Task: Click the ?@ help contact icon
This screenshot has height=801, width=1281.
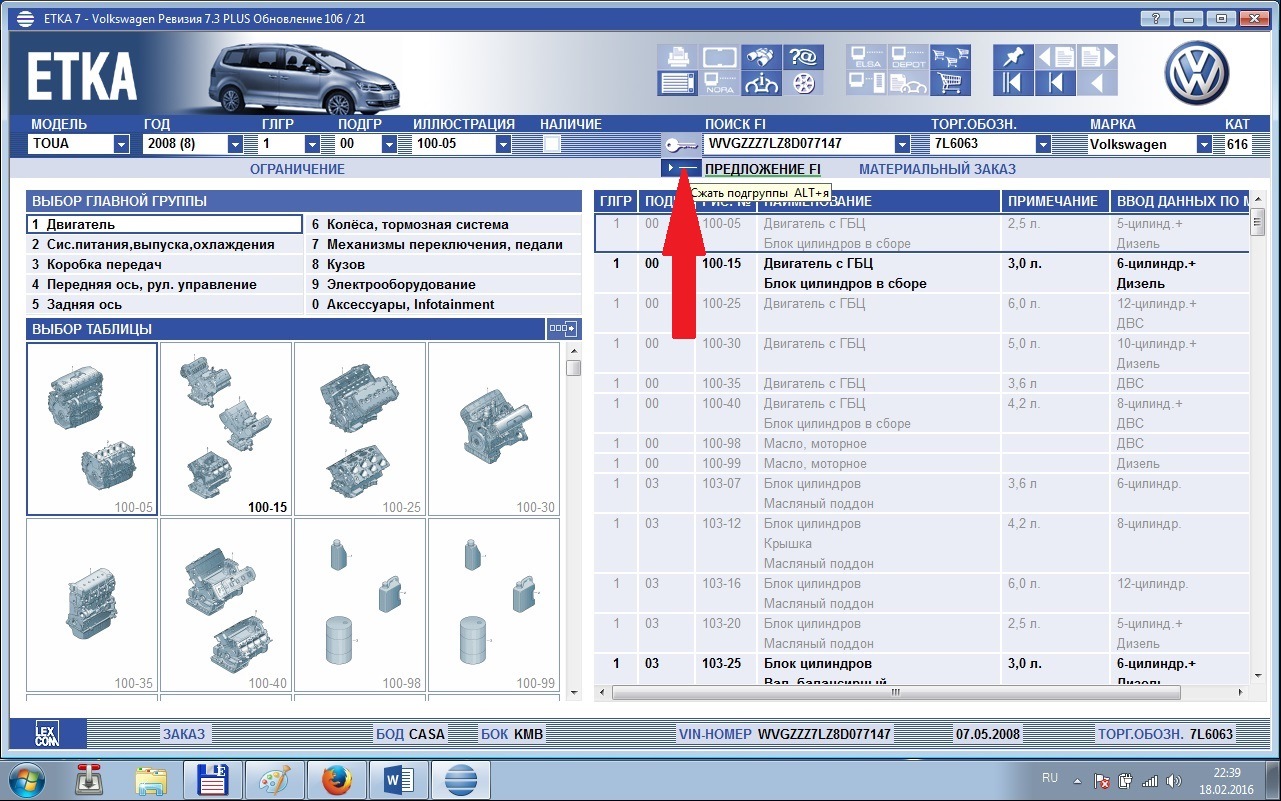Action: click(x=802, y=57)
